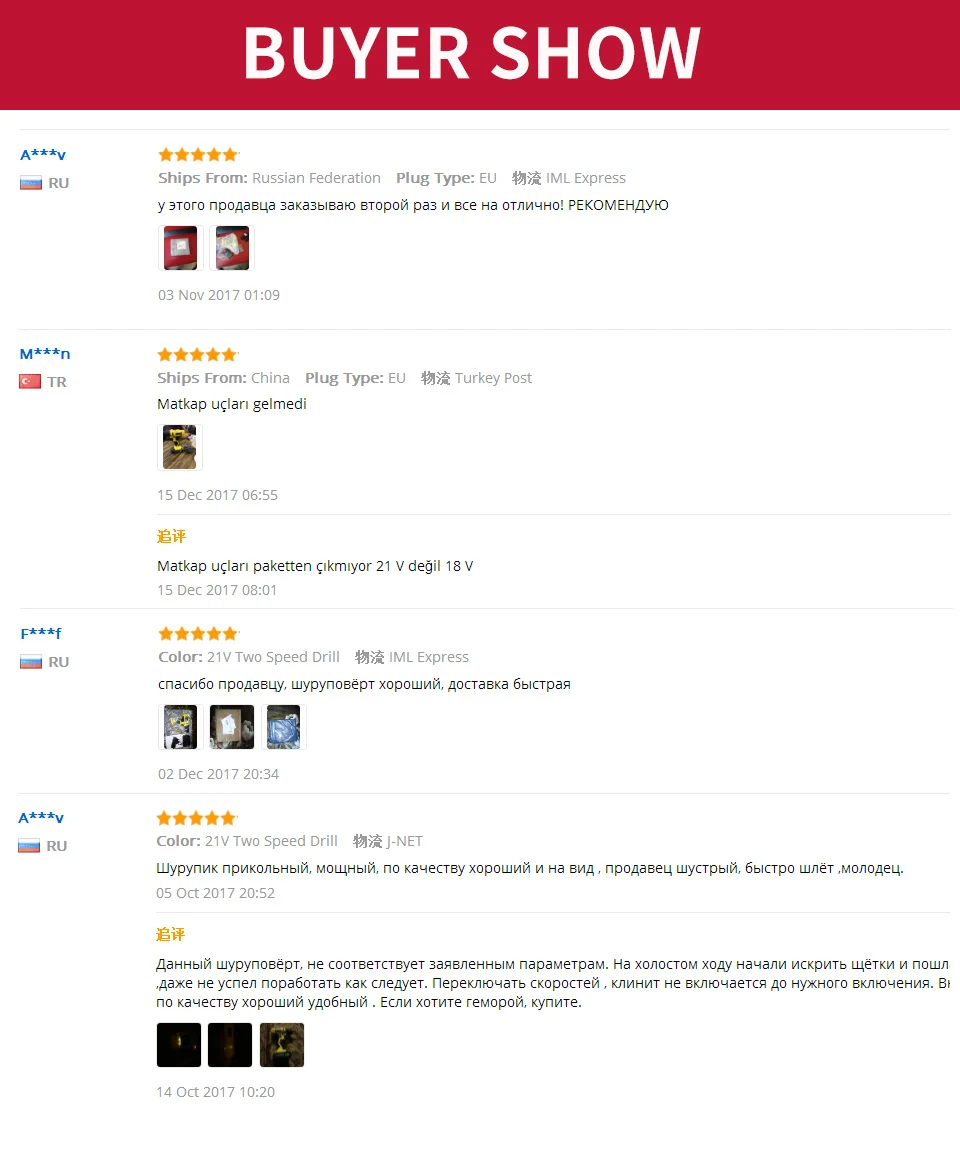
Task: Click star rating of the first review
Action: point(198,155)
